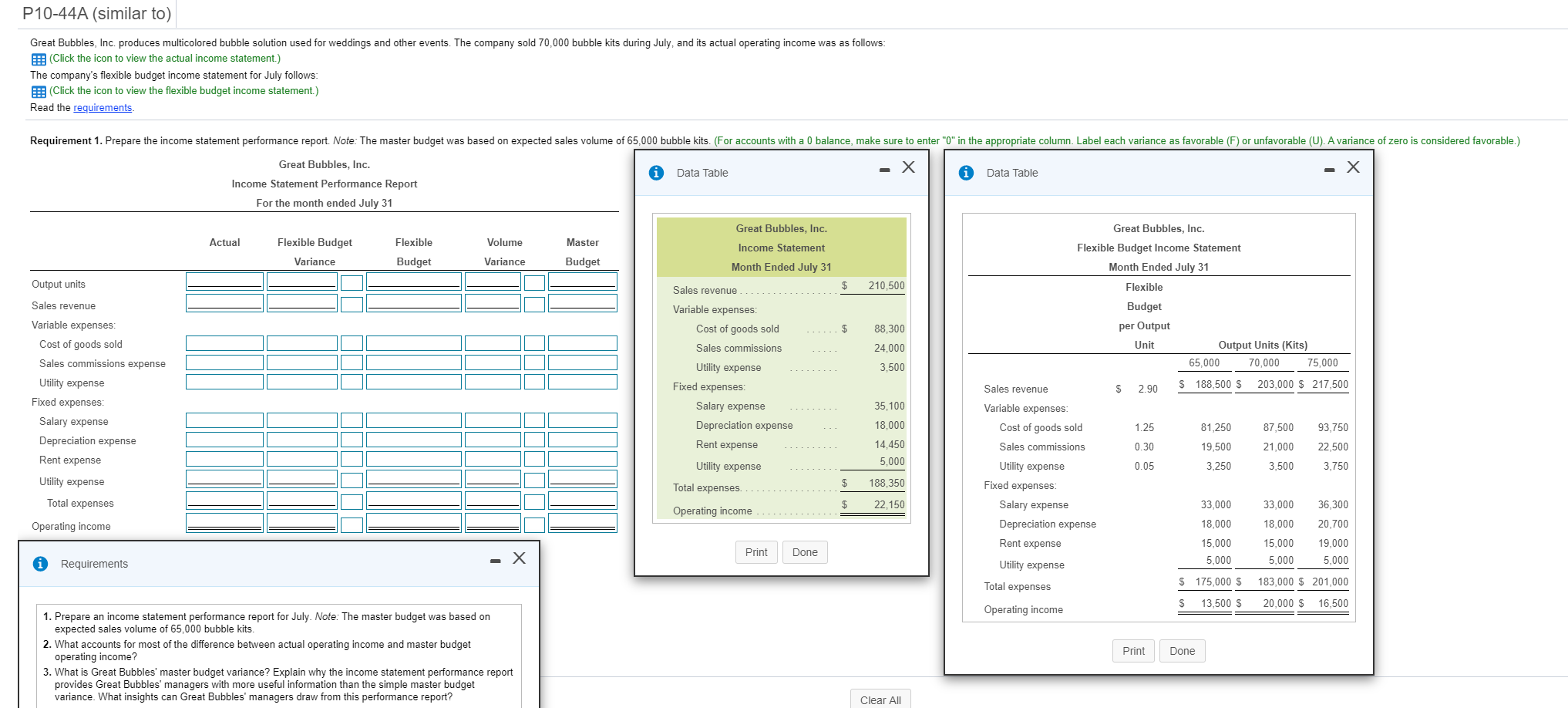1568x708 pixels.
Task: Click Print in the Income Statement Data Table
Action: [x=756, y=552]
